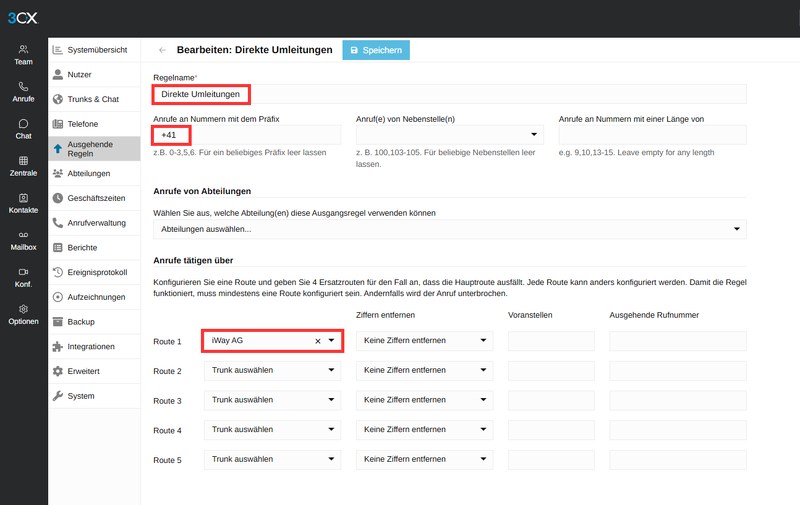The height and width of the screenshot is (505, 800).
Task: Open the Route 5 Trunk auswählen dropdown
Action: click(272, 459)
